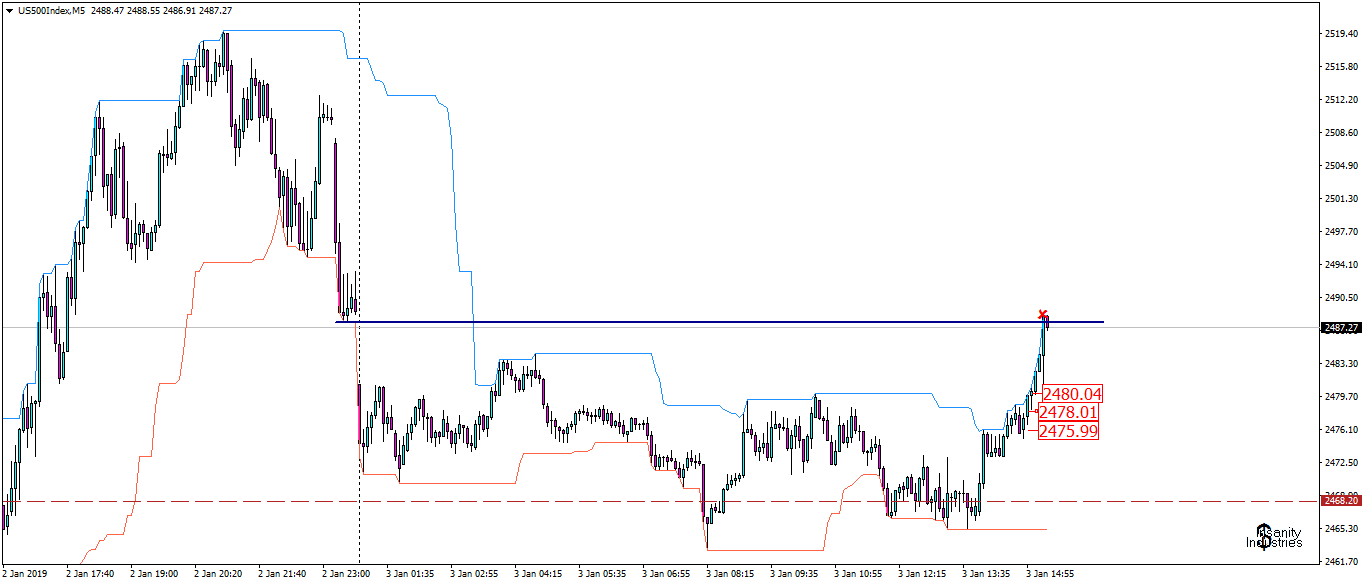1362x585 pixels.
Task: Click the 2515.80 price axis label
Action: [x=1339, y=66]
